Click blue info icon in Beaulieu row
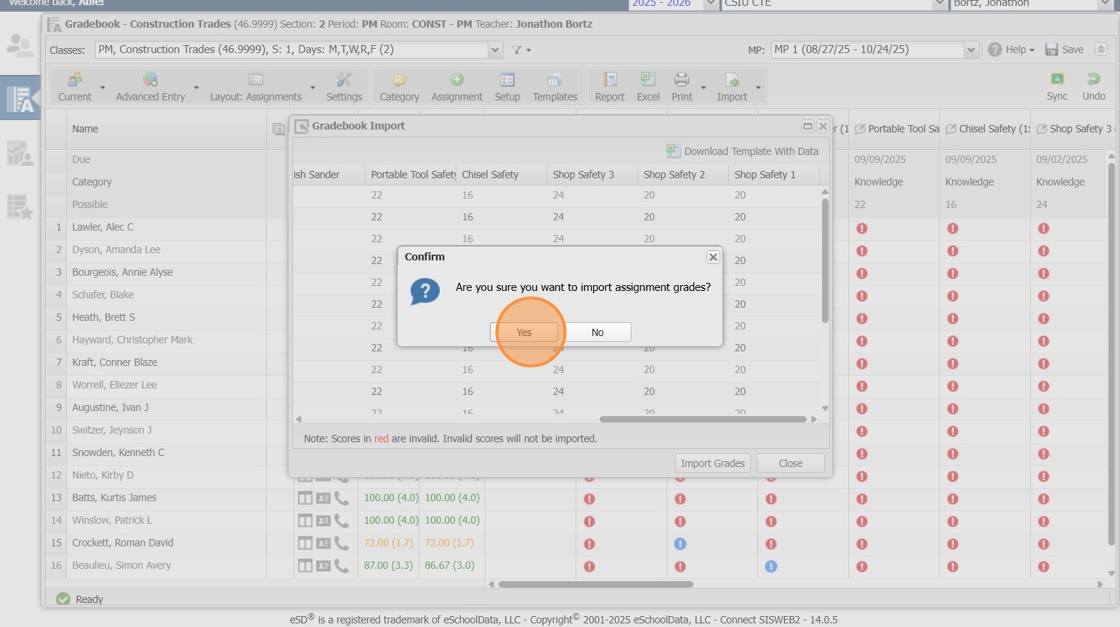Screen dimensions: 1120x627 pos(771,566)
